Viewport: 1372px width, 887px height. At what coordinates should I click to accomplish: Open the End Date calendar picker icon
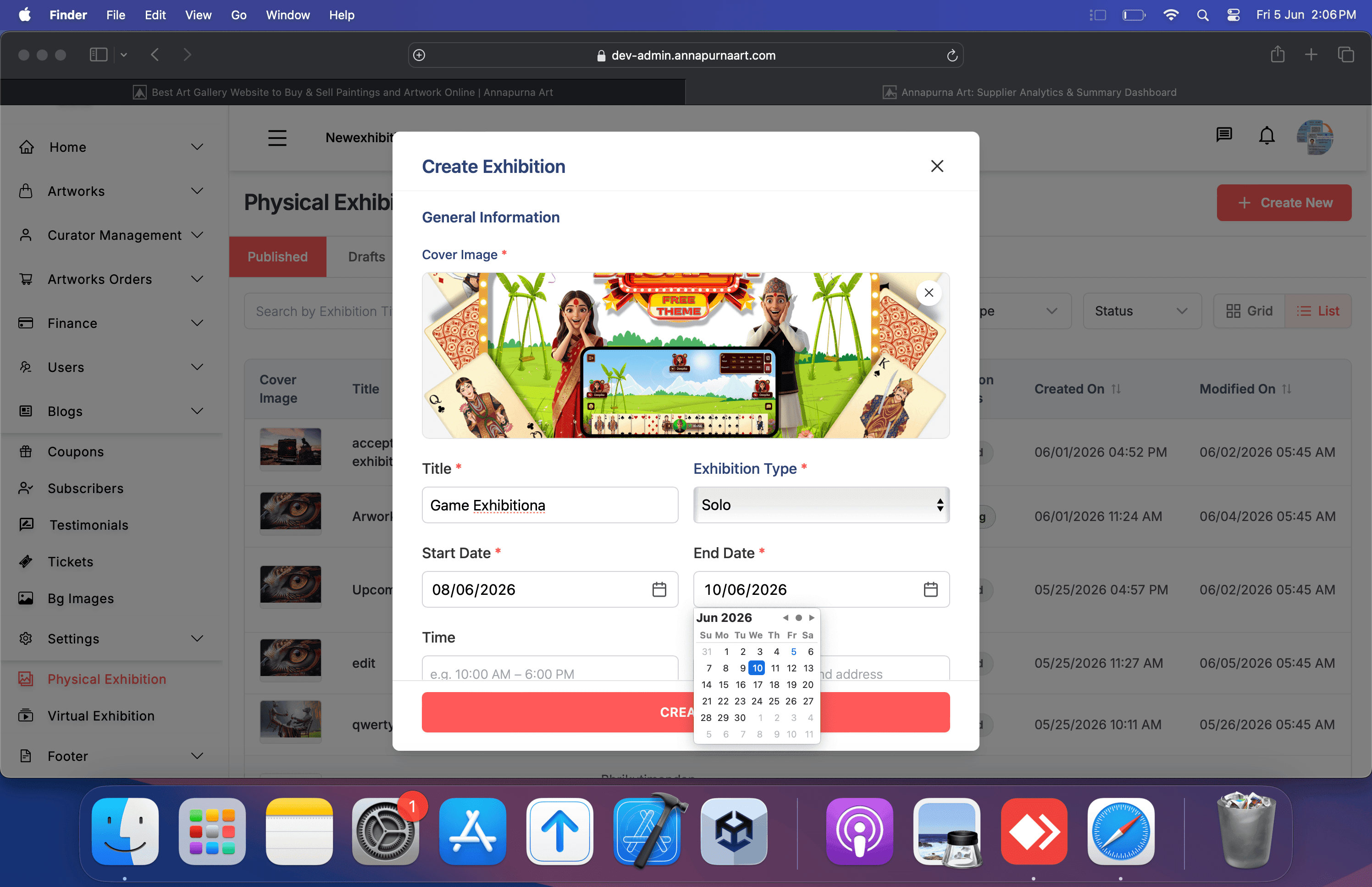tap(930, 589)
